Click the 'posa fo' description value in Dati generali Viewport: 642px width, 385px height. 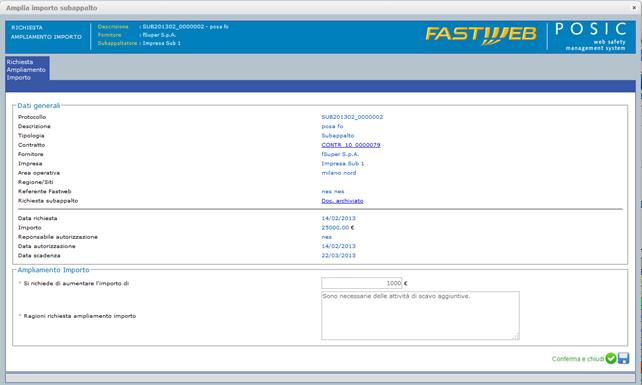click(x=332, y=126)
